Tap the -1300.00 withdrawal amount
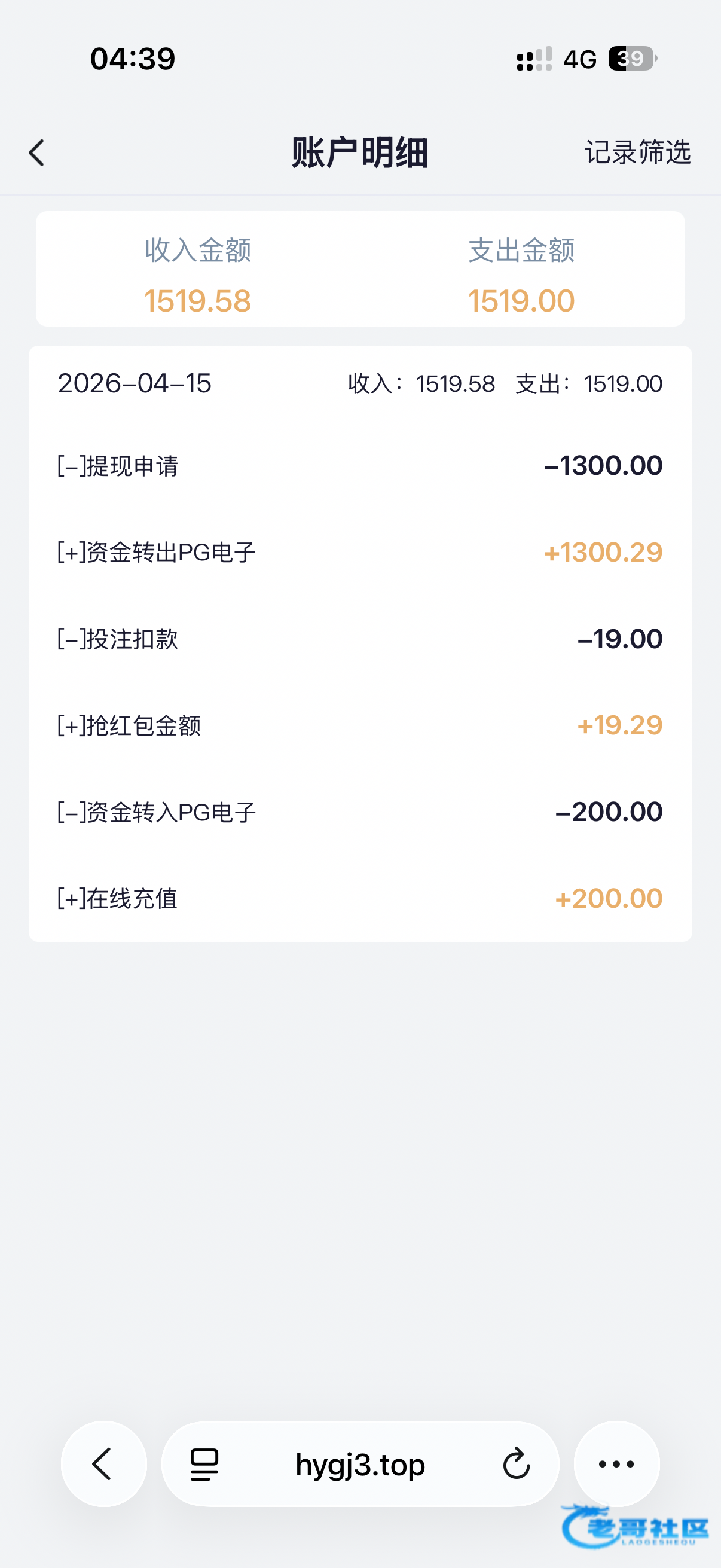721x1568 pixels. coord(603,466)
